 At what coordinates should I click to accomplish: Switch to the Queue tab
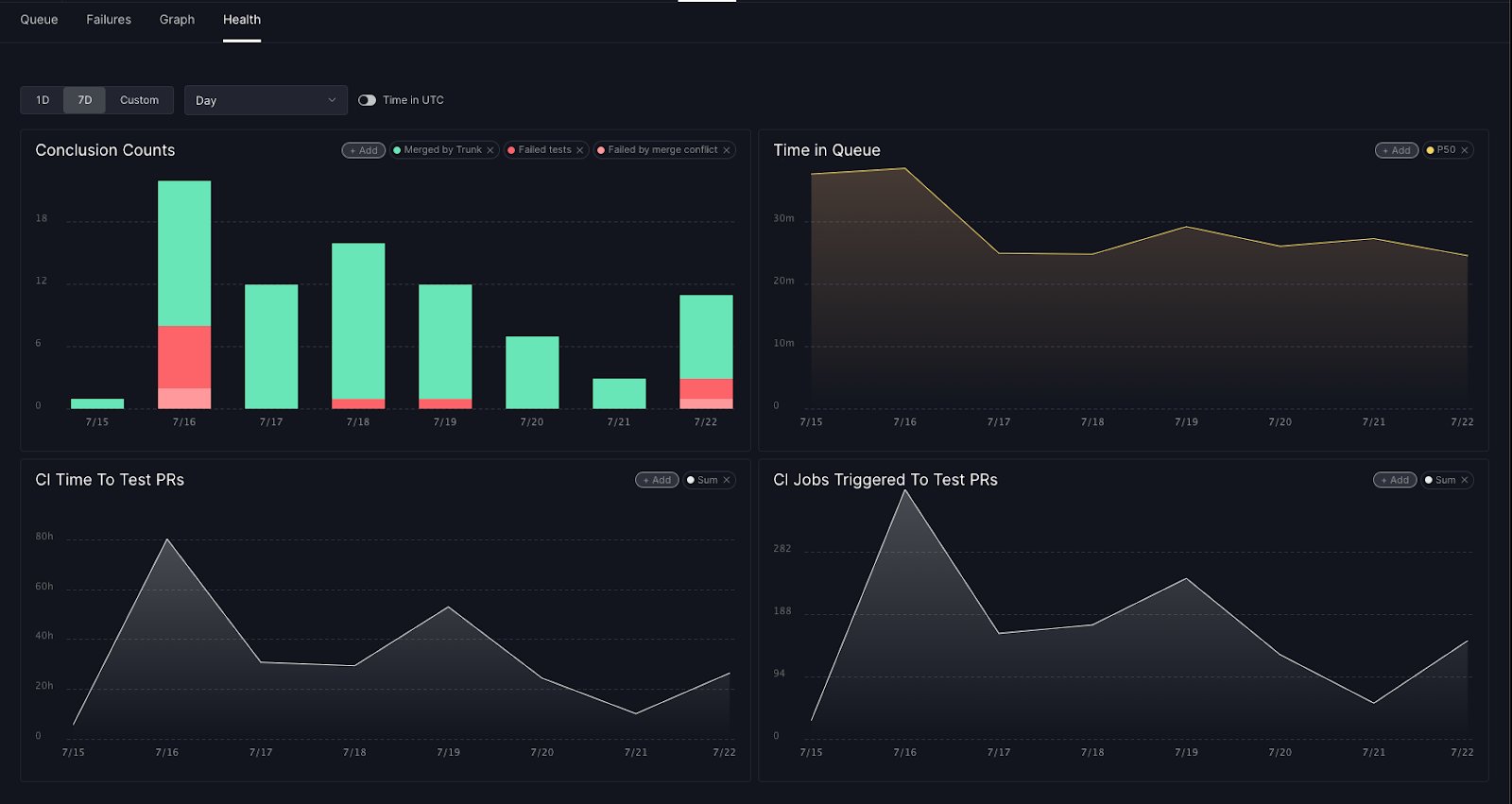[x=39, y=19]
